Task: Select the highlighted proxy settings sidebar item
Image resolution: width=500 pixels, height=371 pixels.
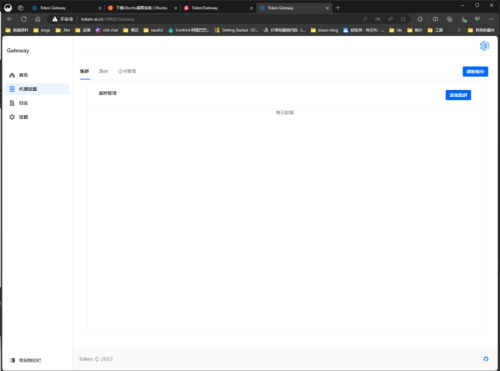Action: [37, 89]
